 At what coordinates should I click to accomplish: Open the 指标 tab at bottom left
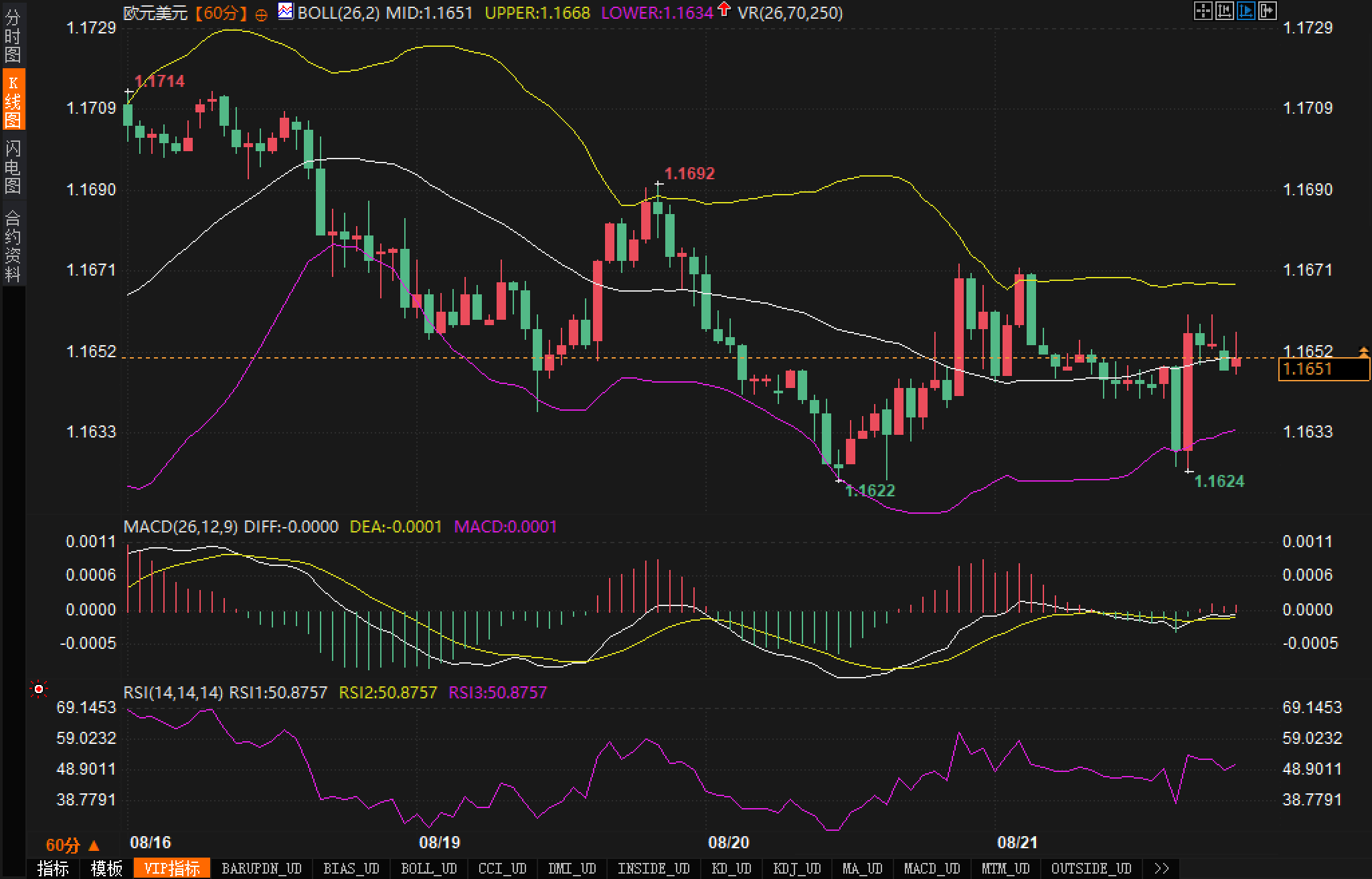[x=53, y=868]
